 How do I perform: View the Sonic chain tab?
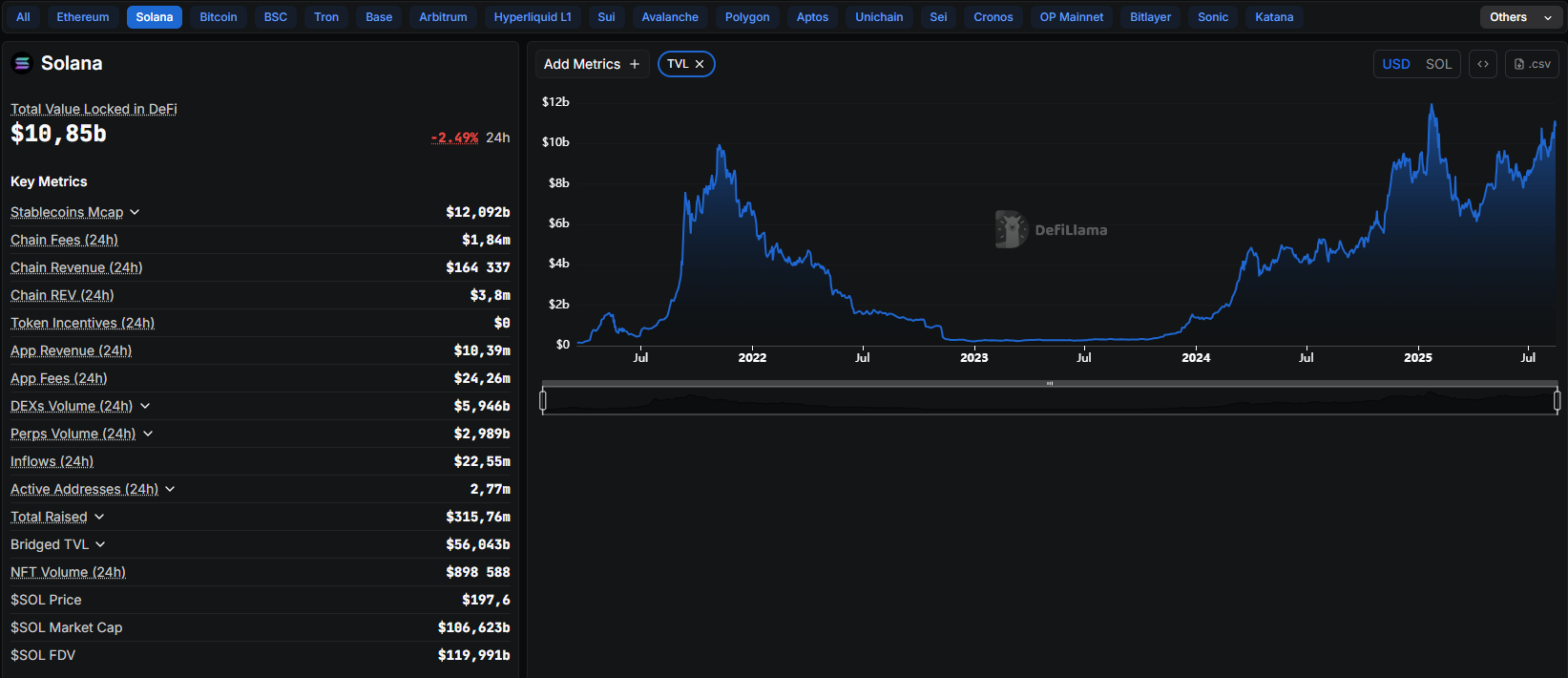[1213, 17]
